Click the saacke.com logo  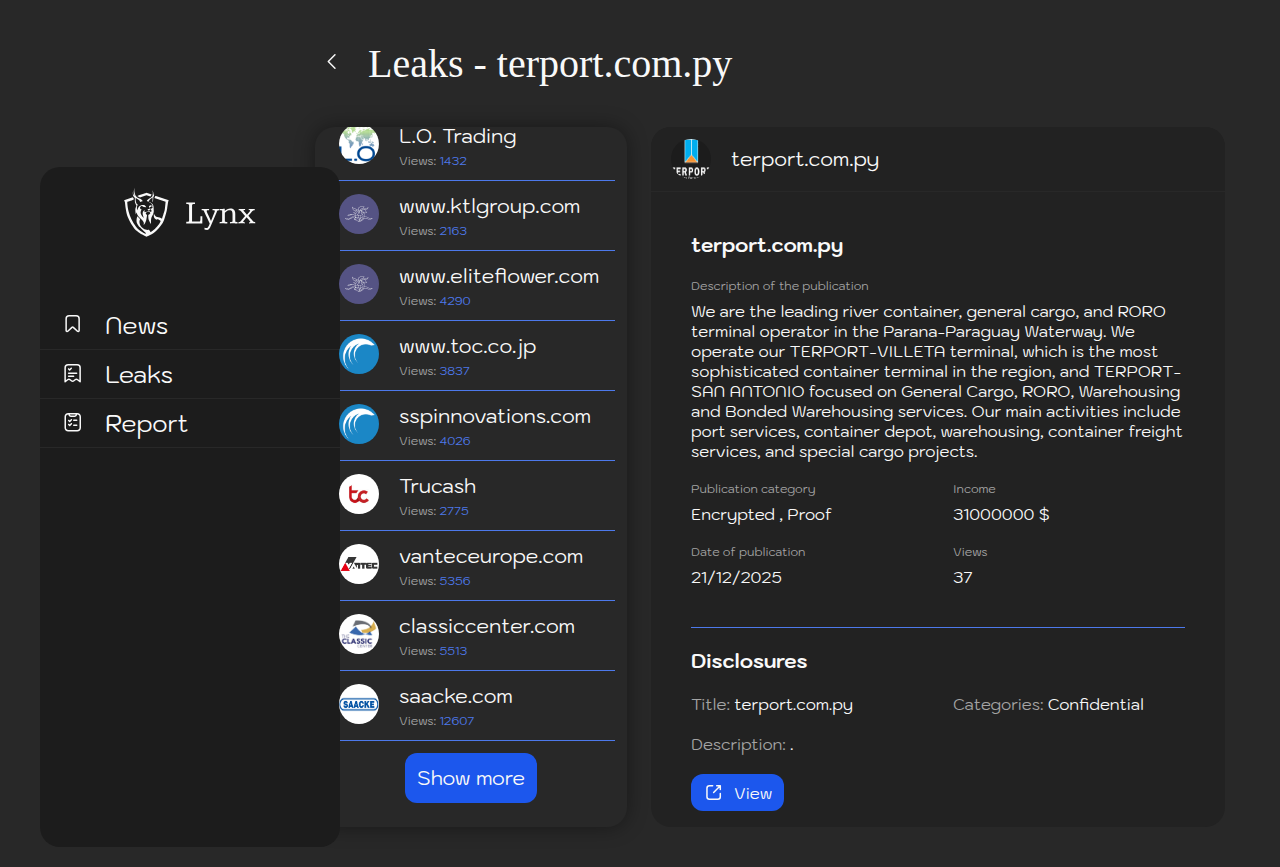pyautogui.click(x=359, y=704)
